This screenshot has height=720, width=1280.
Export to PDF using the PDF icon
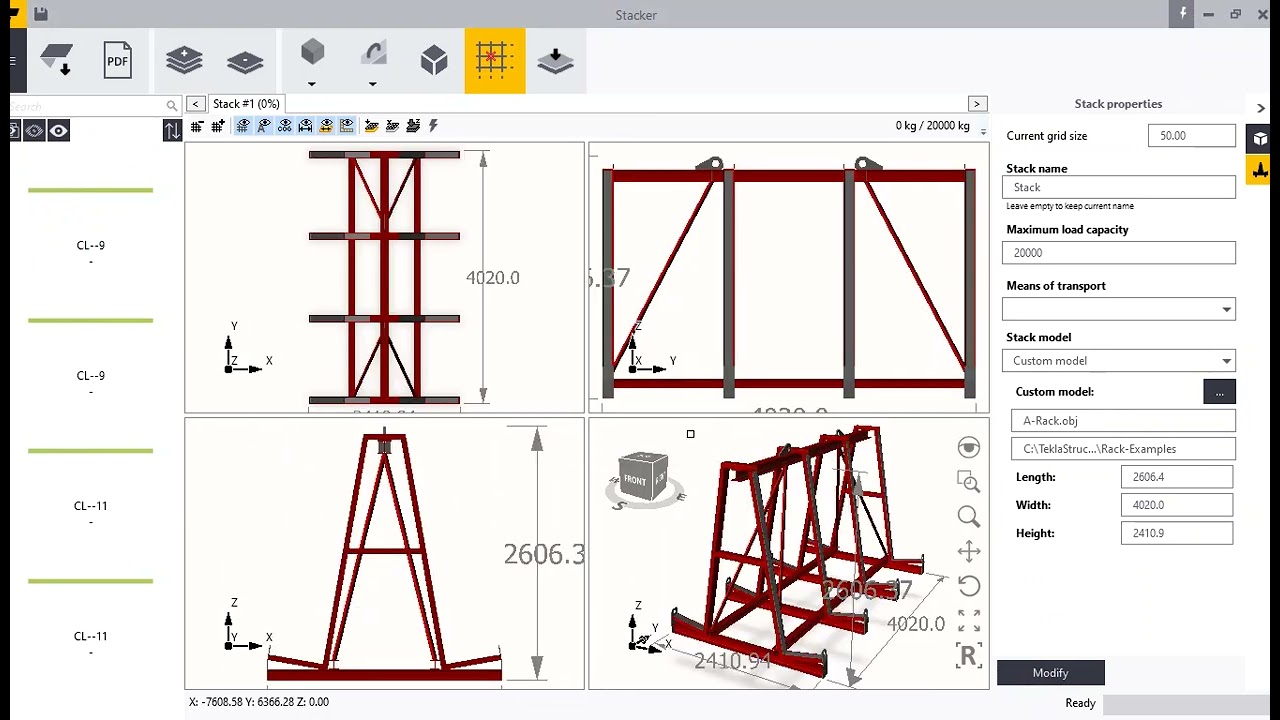click(118, 60)
